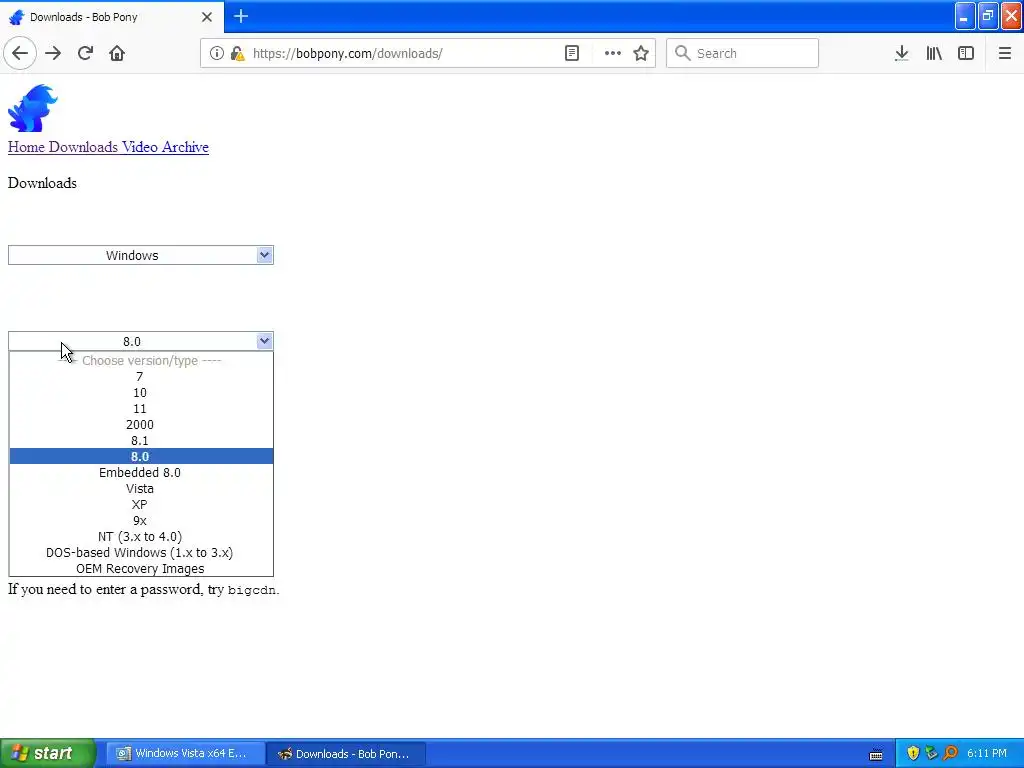Toggle reader view icon in address bar
This screenshot has height=768, width=1024.
click(x=571, y=53)
